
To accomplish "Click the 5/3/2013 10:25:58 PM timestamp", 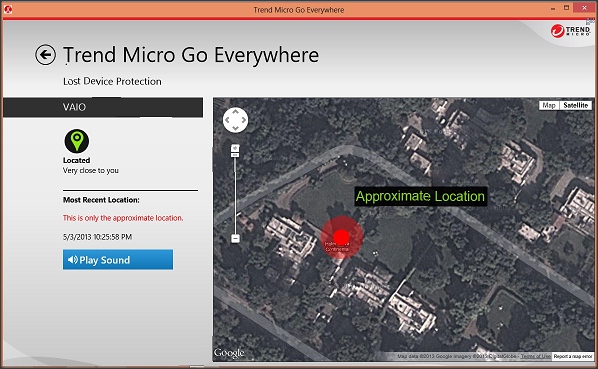I will click(97, 237).
